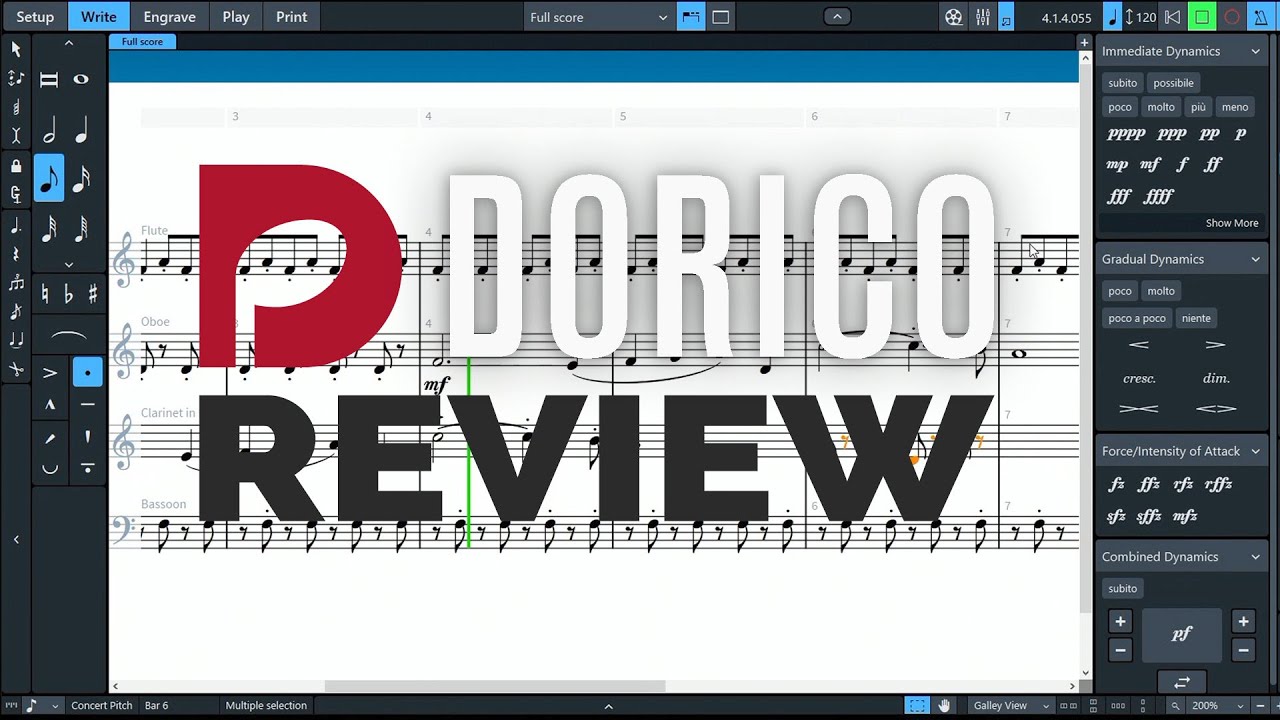This screenshot has width=1280, height=720.
Task: Open the Galley View dropdown
Action: pos(1010,705)
